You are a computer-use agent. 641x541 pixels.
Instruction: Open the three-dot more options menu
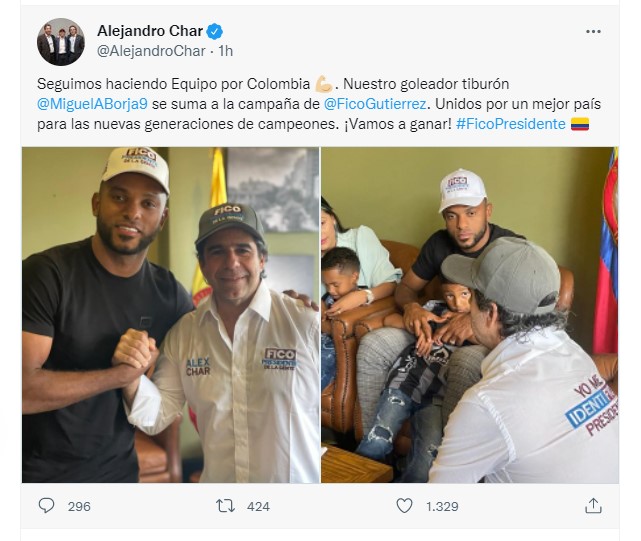(x=593, y=31)
